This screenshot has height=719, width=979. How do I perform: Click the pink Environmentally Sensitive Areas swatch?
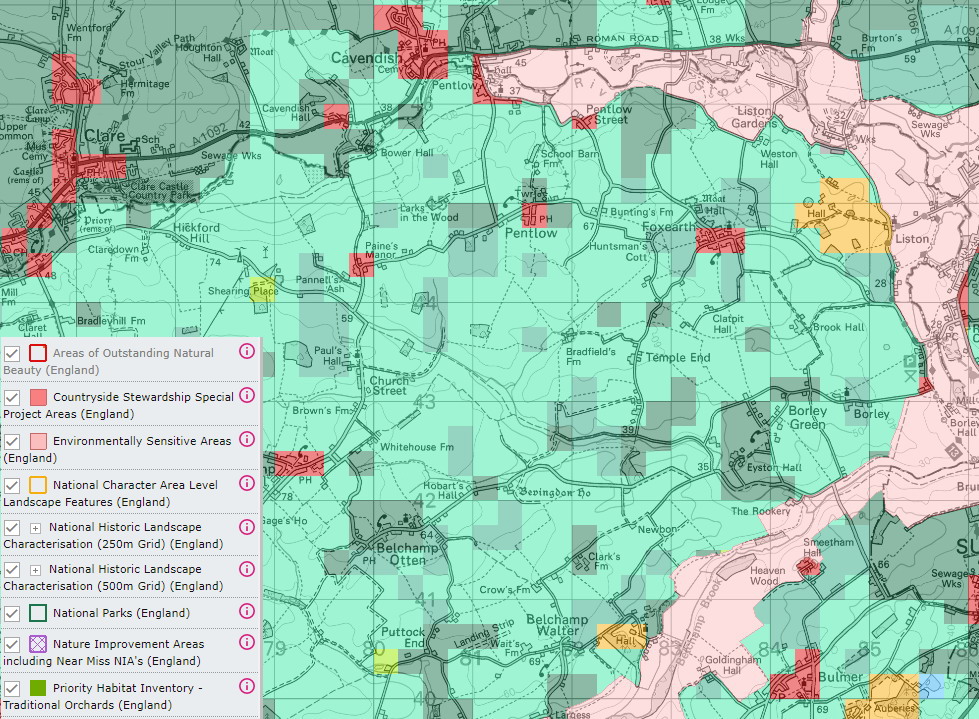[38, 441]
